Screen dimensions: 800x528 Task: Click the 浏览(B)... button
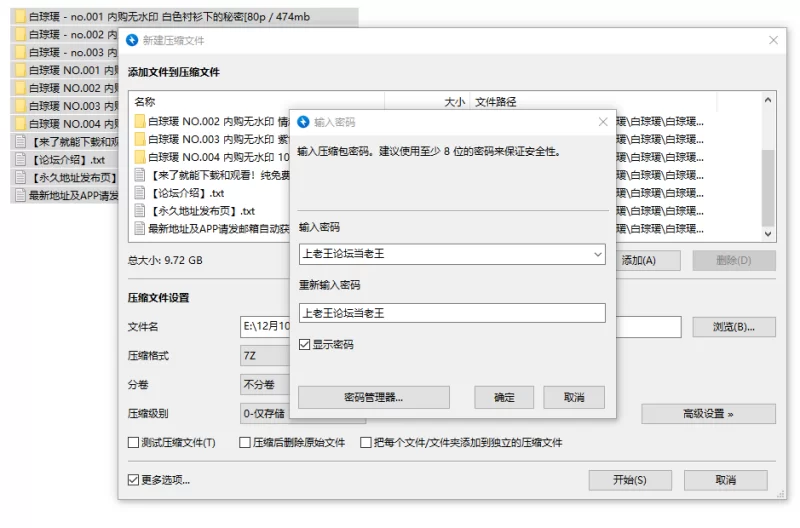pos(734,327)
